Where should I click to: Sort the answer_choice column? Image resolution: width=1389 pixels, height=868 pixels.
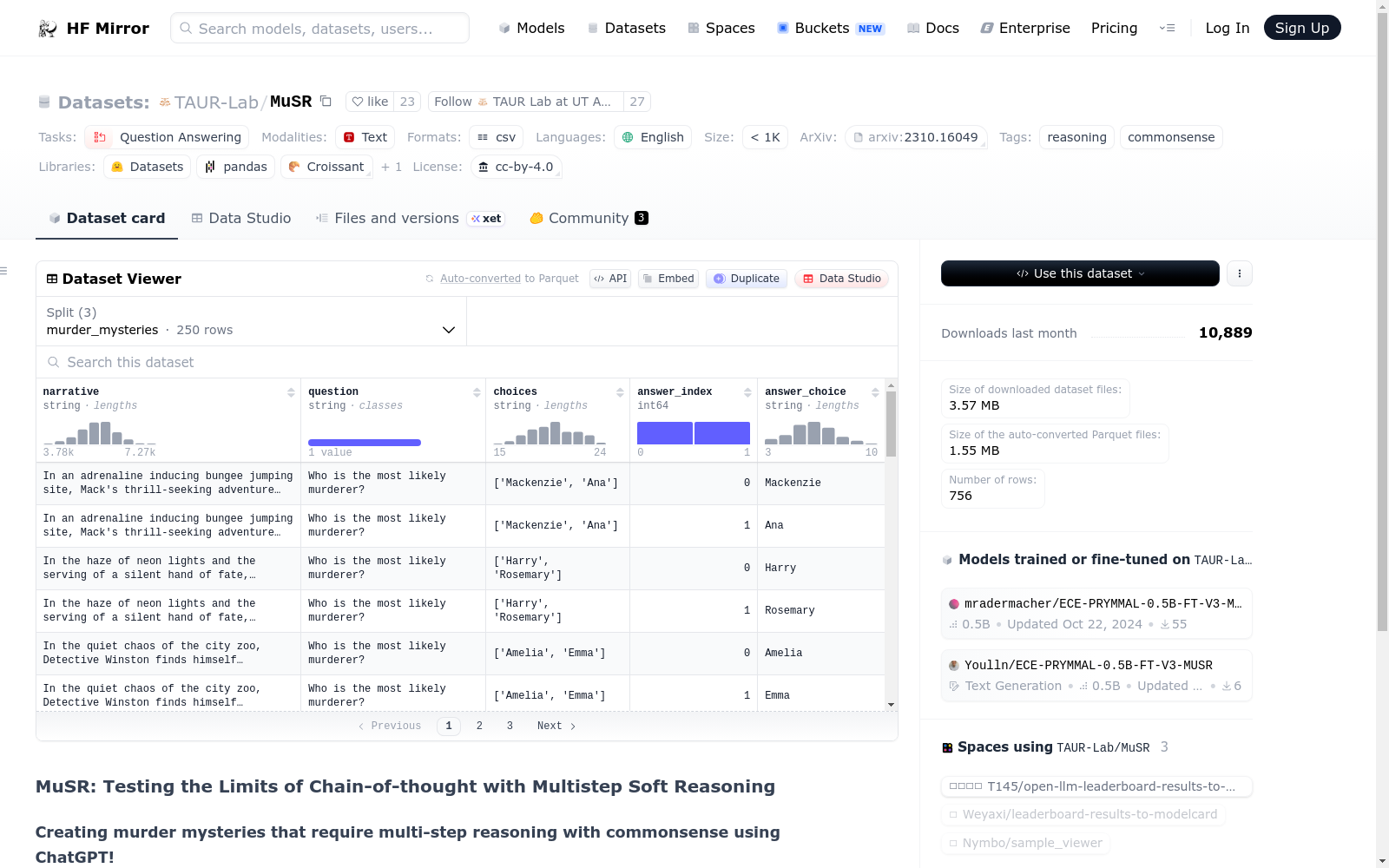(875, 392)
